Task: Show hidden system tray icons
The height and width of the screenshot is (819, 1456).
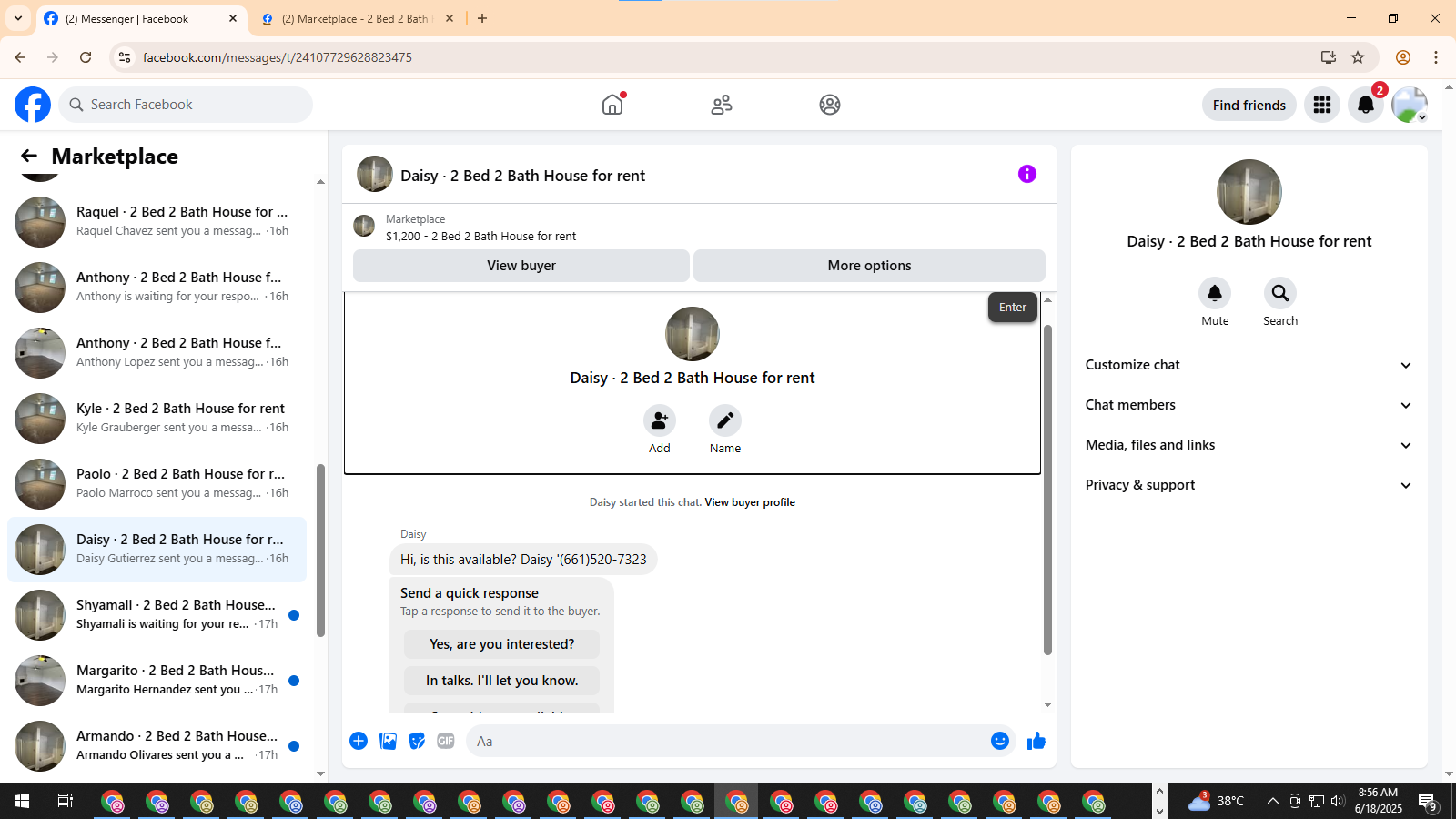Action: tap(1272, 801)
